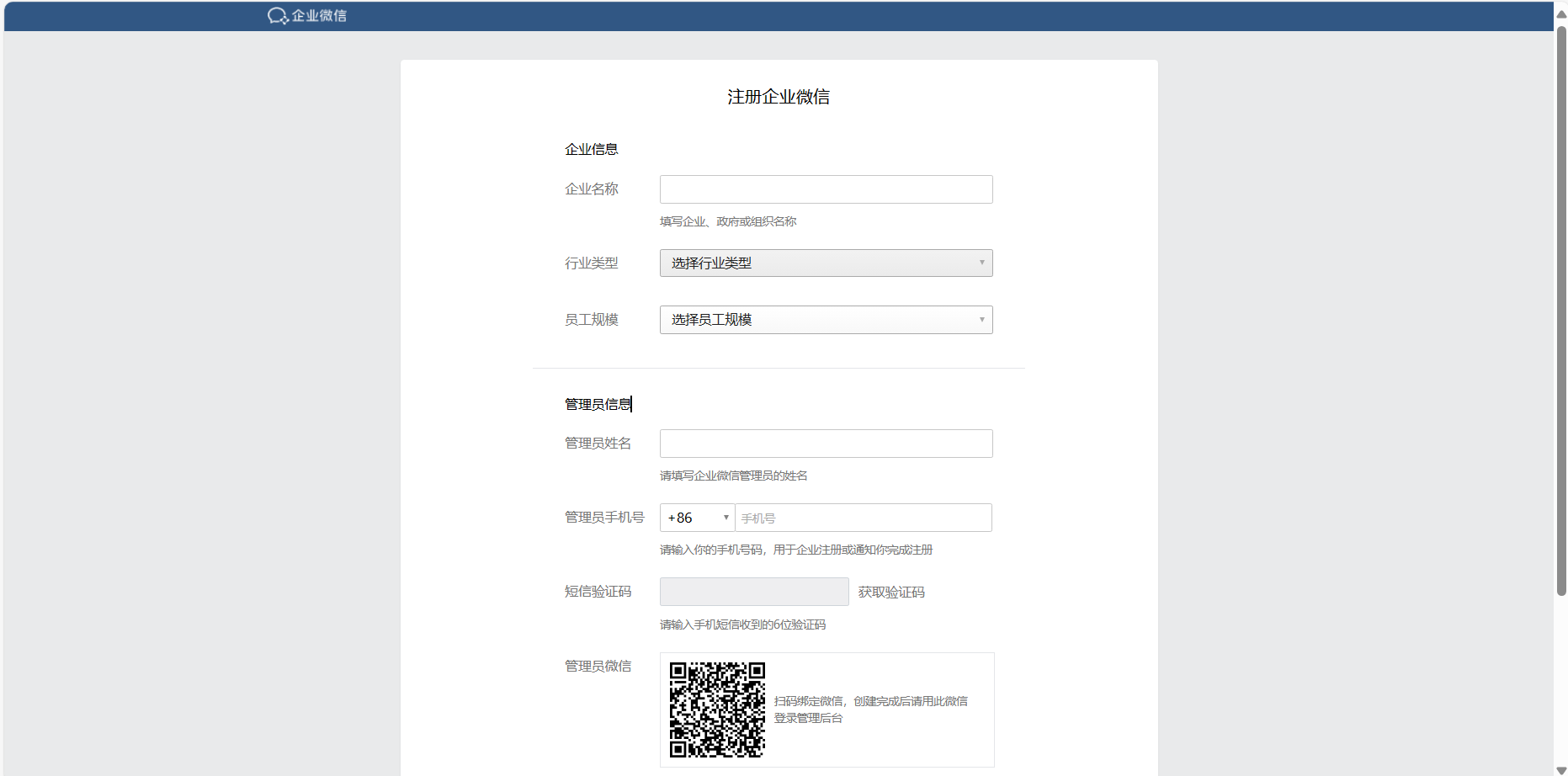Click the phone number usage hint text

796,550
